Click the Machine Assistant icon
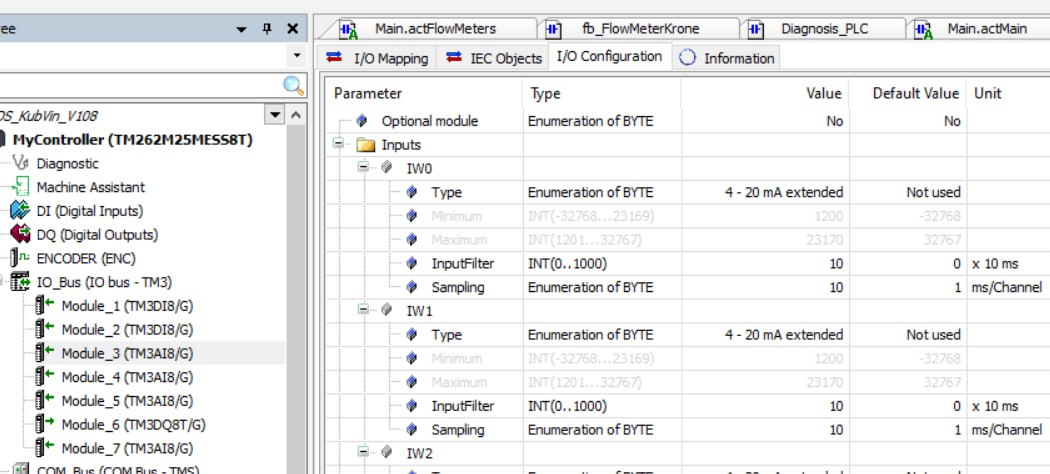1050x474 pixels. 21,187
